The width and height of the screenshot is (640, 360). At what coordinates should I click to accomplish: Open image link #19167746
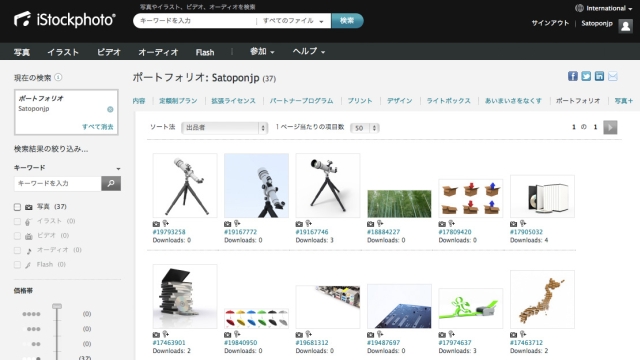(x=312, y=232)
